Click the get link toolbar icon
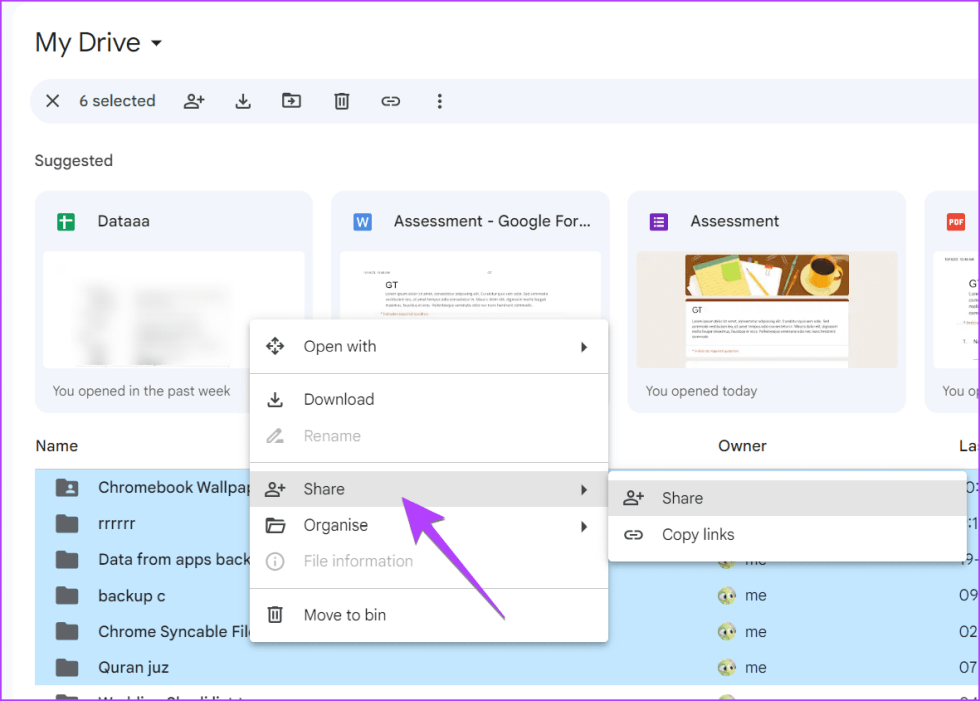The image size is (980, 701). click(x=391, y=101)
